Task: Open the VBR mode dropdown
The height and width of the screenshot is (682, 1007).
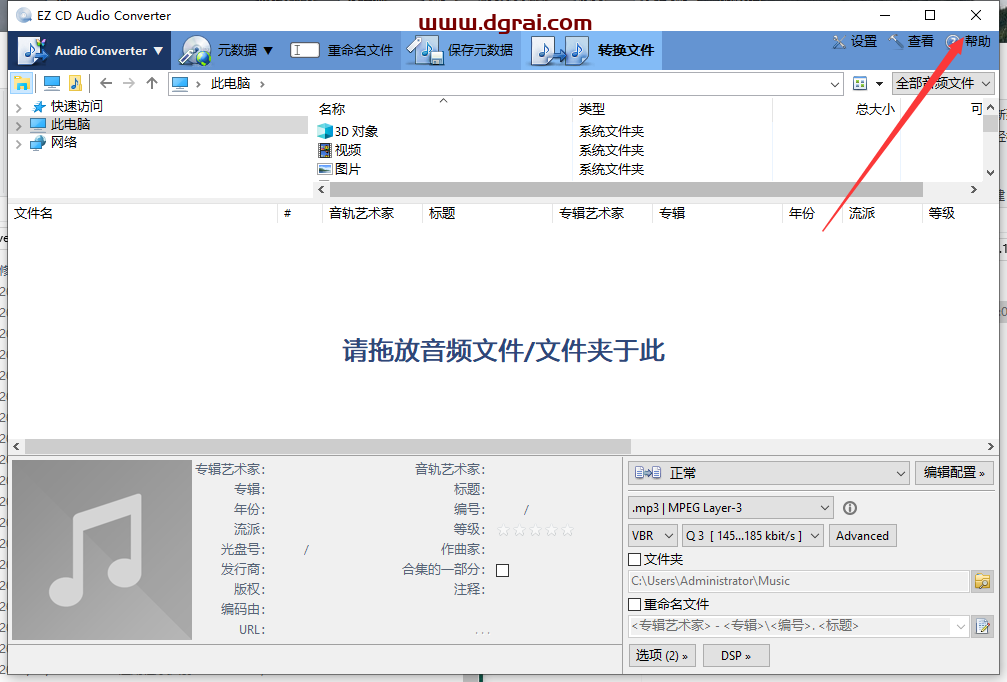Action: tap(652, 536)
